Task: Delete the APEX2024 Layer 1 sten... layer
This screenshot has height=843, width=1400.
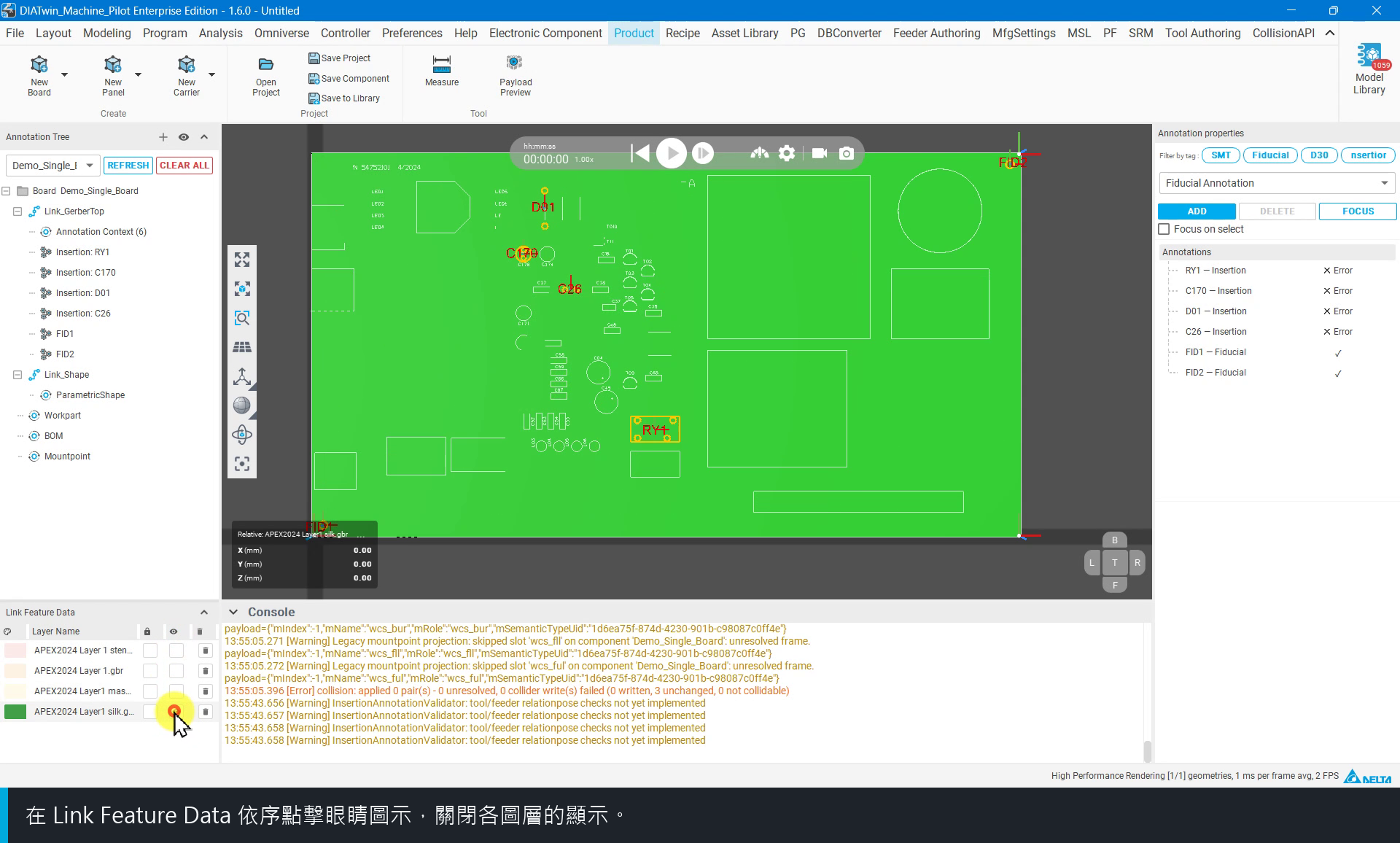Action: click(x=206, y=650)
